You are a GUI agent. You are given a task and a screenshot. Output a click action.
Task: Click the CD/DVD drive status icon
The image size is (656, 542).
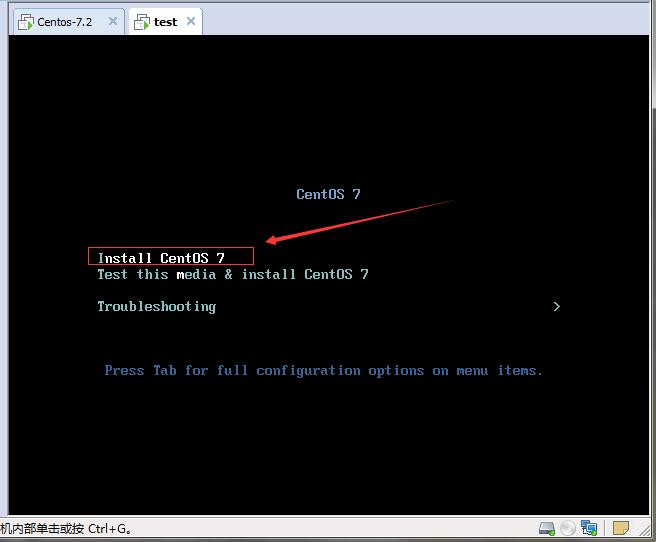click(568, 528)
